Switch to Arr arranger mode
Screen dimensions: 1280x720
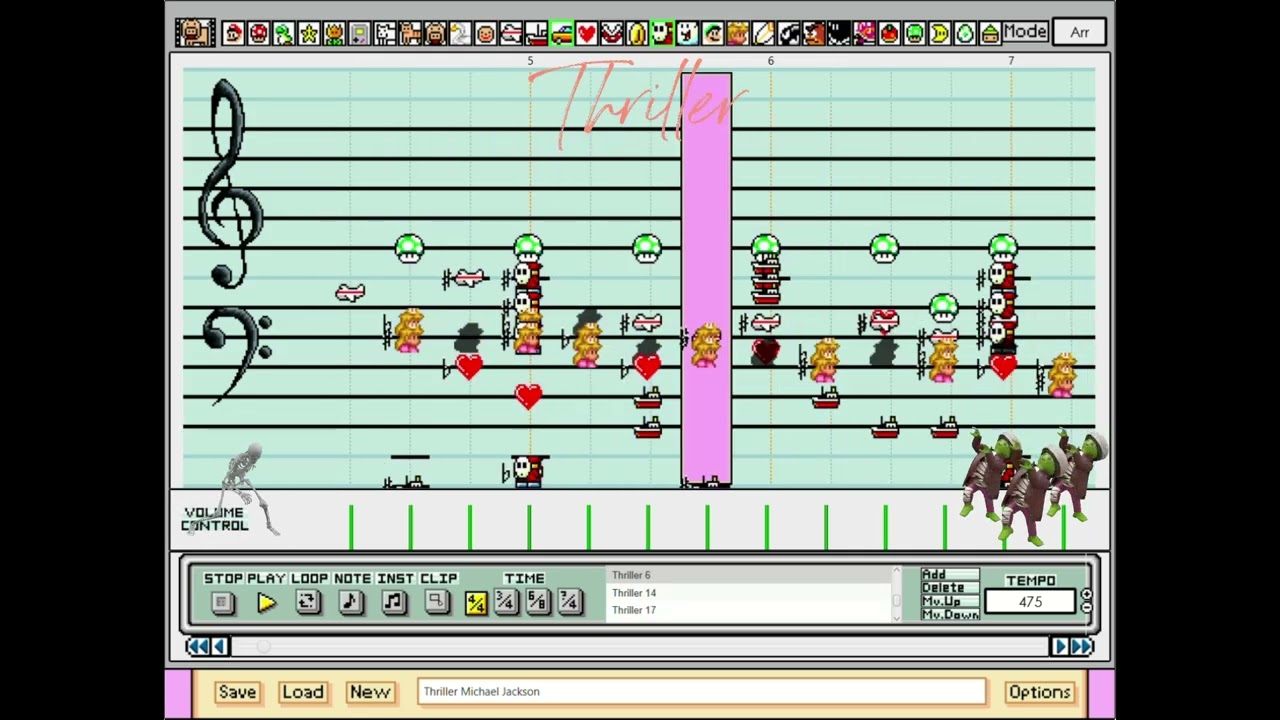[1080, 32]
